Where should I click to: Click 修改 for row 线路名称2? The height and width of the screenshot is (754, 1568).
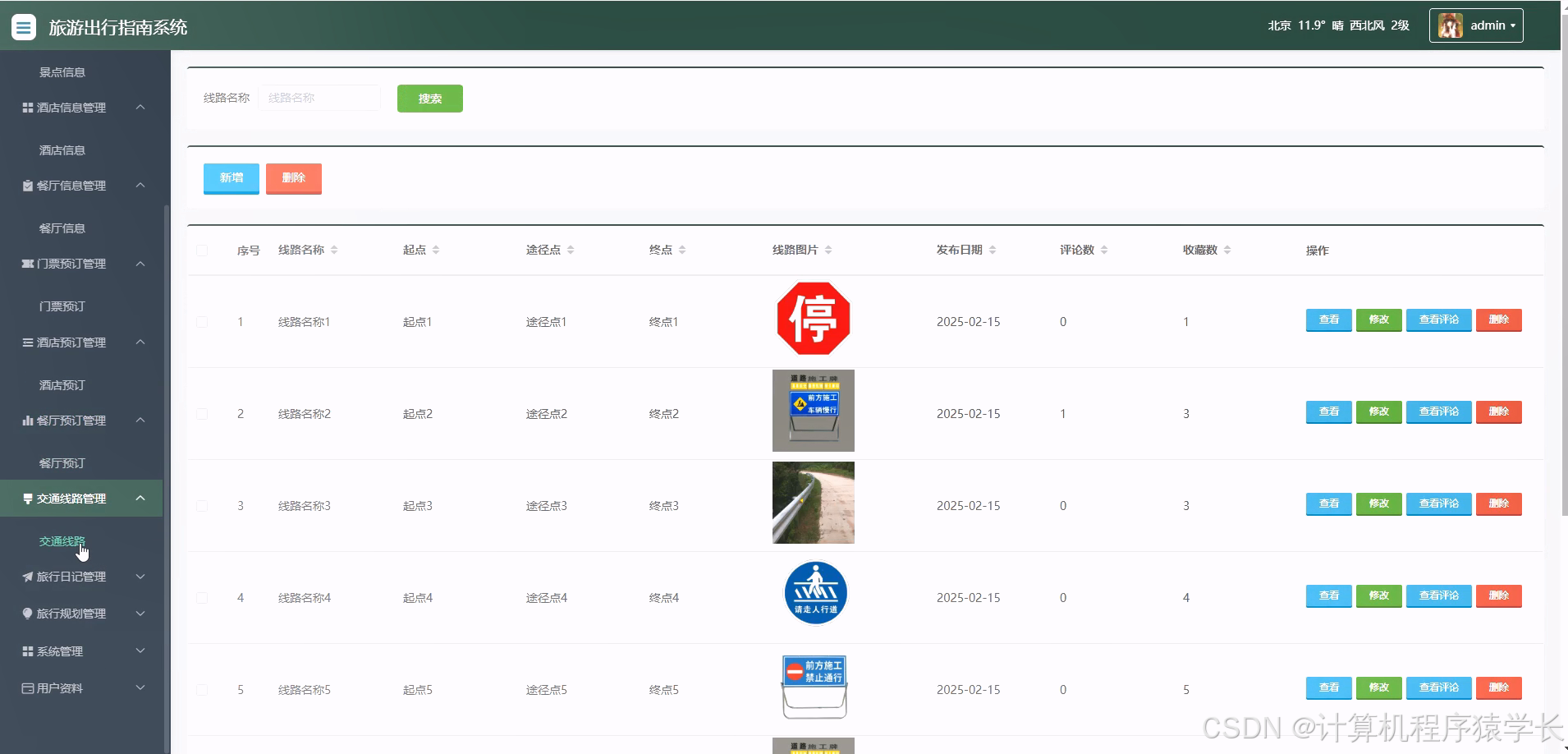[1379, 412]
